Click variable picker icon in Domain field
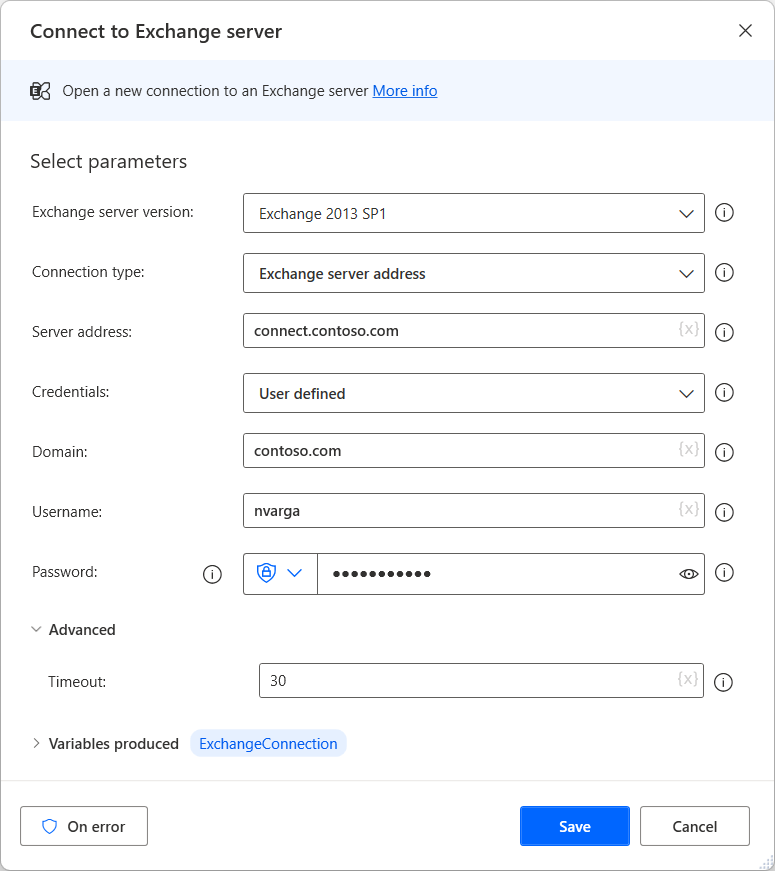This screenshot has height=871, width=775. [x=688, y=450]
